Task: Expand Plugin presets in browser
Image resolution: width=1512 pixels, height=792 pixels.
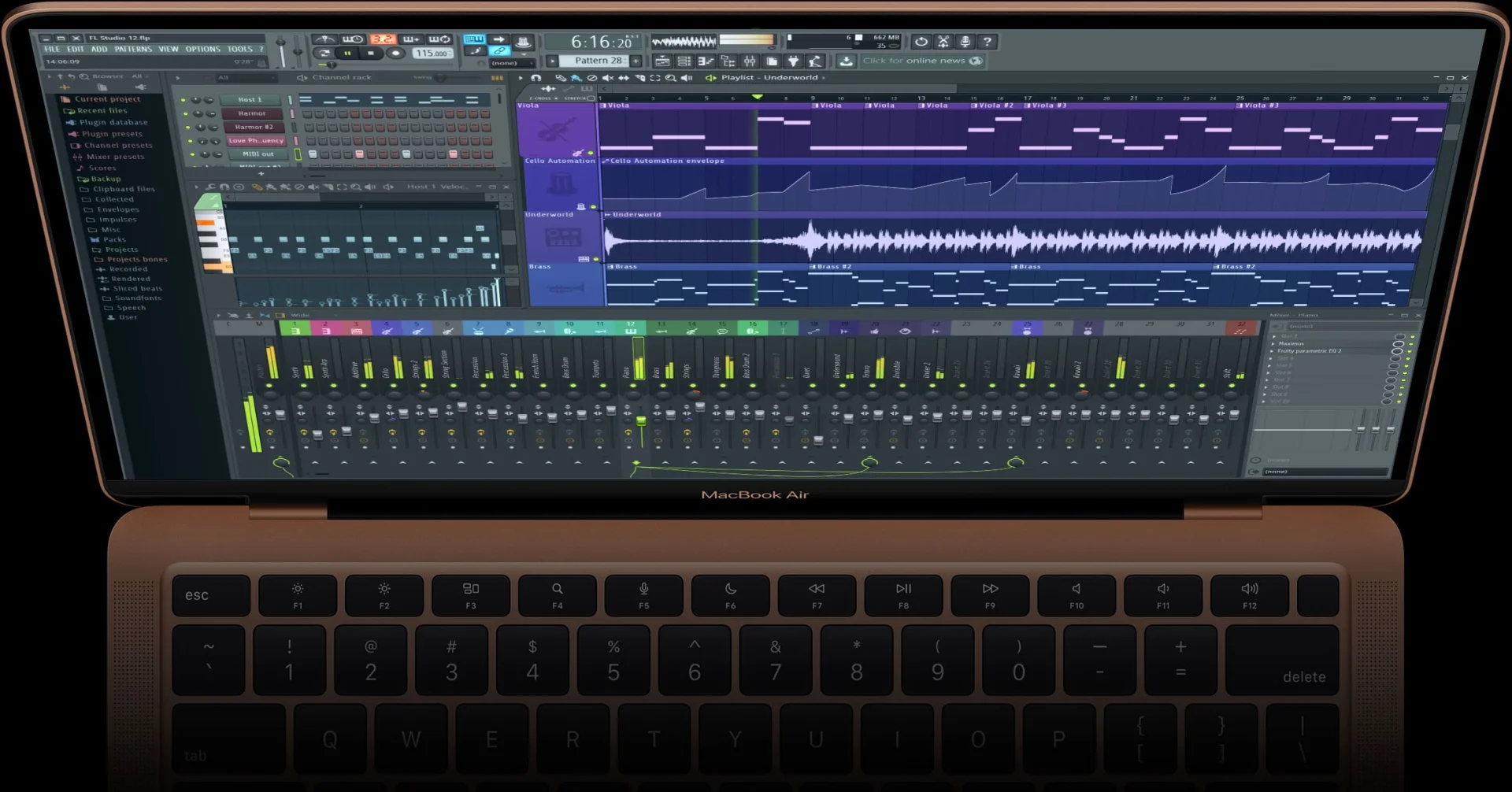Action: click(x=106, y=134)
